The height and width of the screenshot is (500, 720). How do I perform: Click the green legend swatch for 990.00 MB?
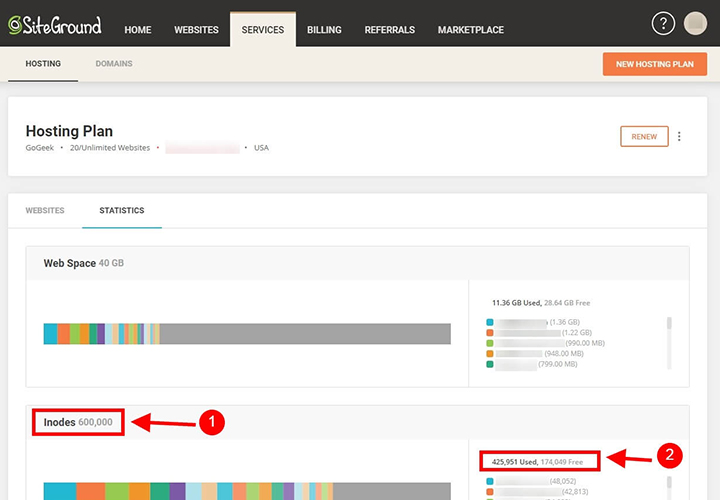(x=490, y=343)
